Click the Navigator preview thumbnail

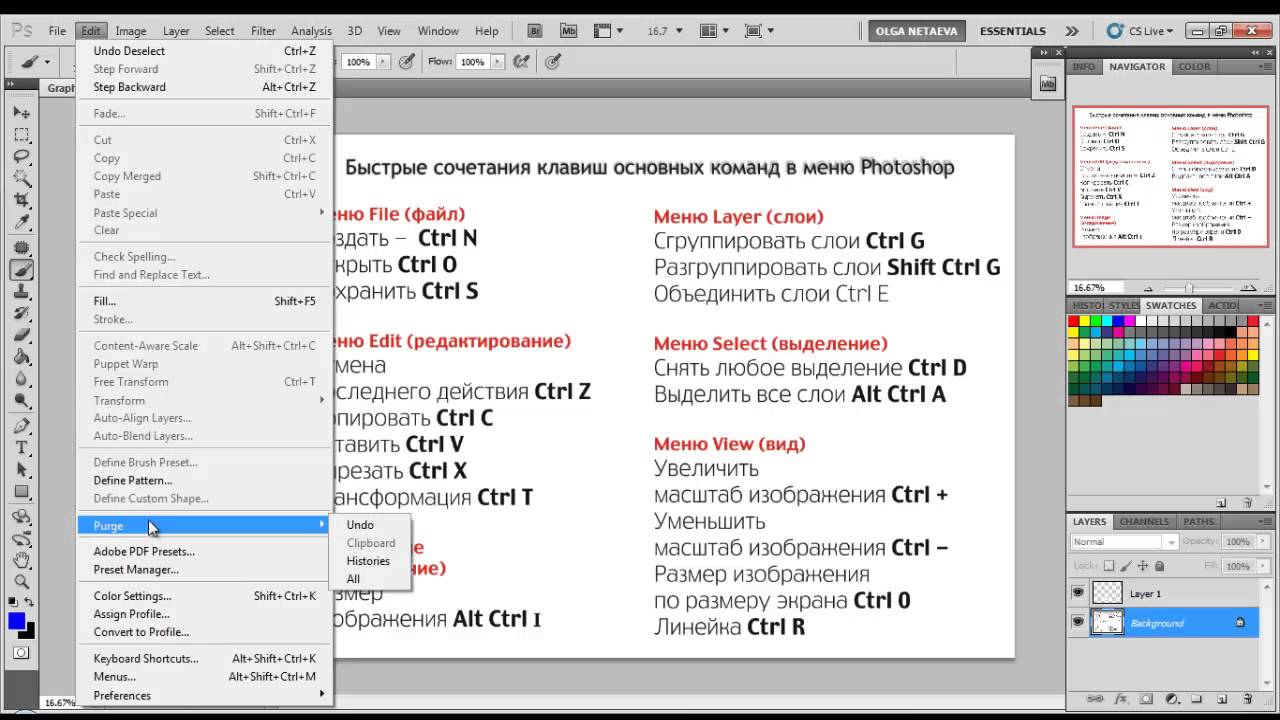tap(1171, 176)
